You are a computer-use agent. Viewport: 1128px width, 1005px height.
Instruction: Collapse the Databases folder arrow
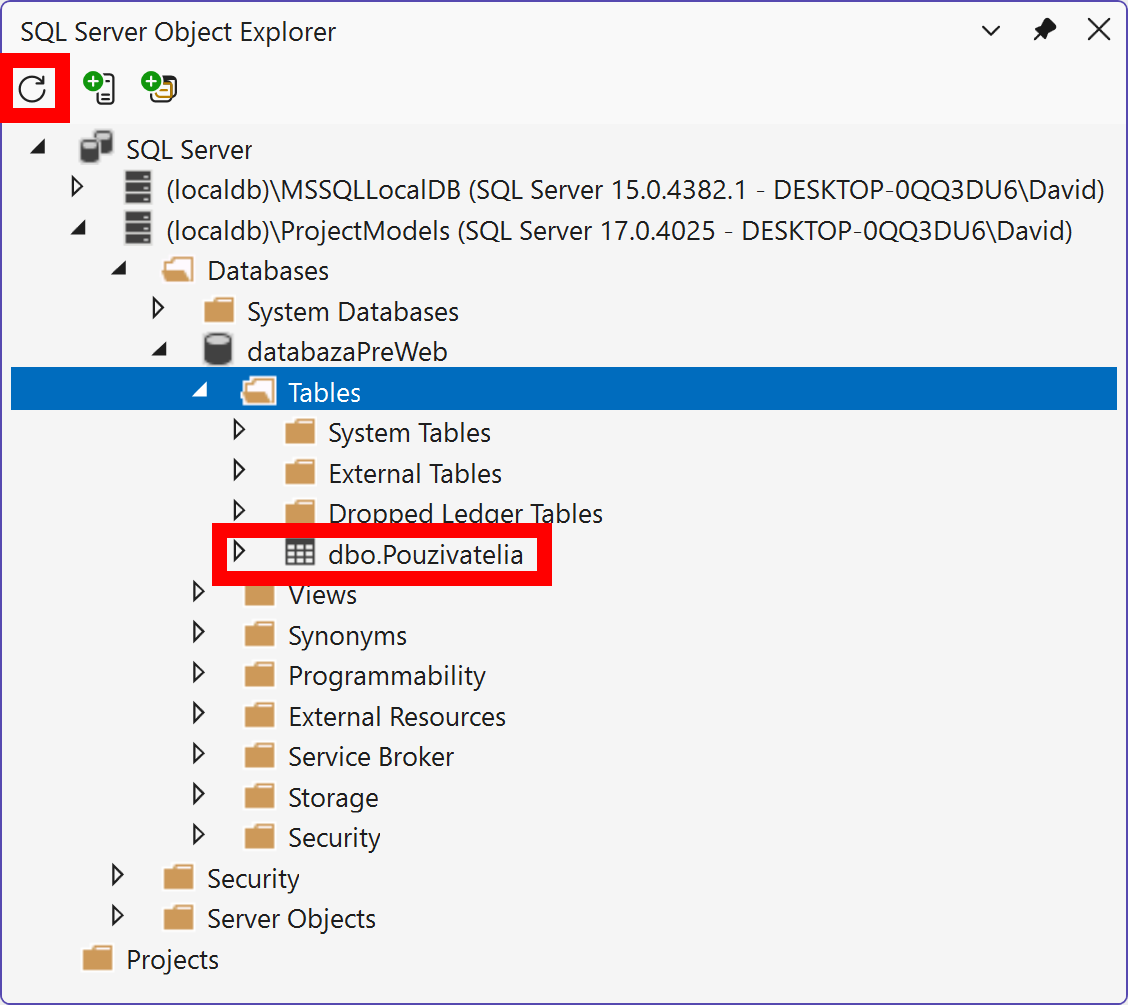tap(119, 269)
